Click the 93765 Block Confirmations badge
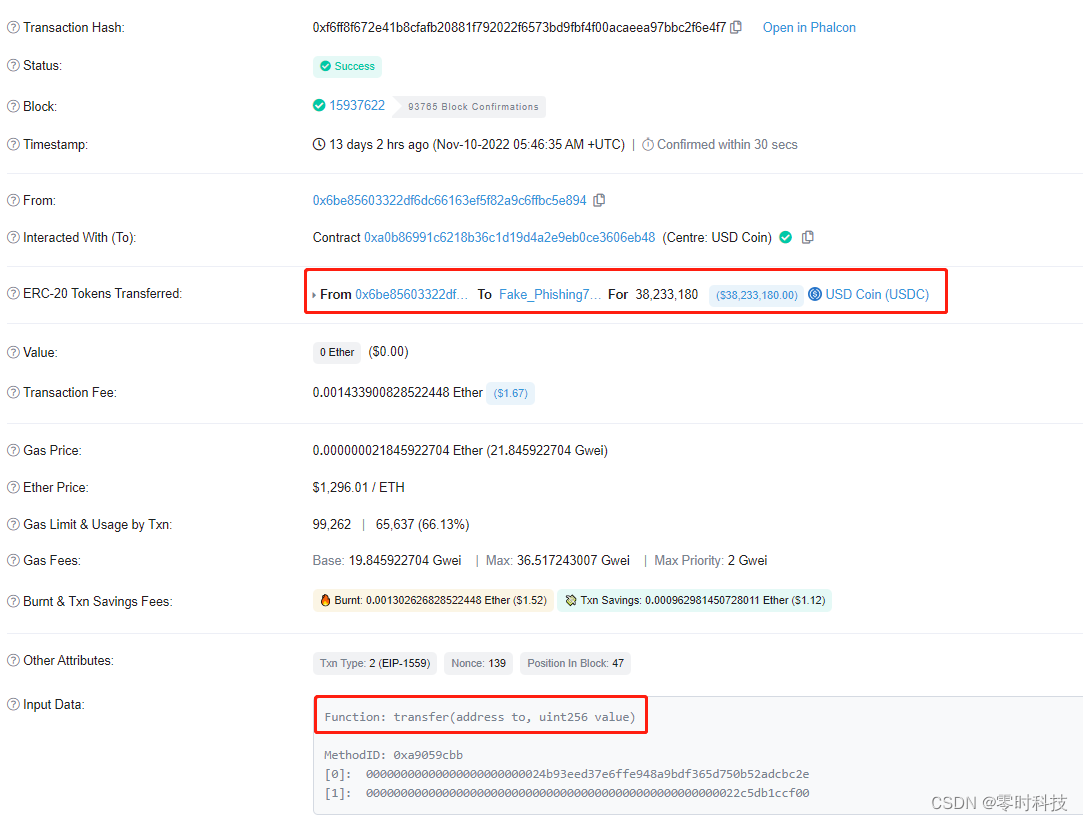 click(x=472, y=107)
